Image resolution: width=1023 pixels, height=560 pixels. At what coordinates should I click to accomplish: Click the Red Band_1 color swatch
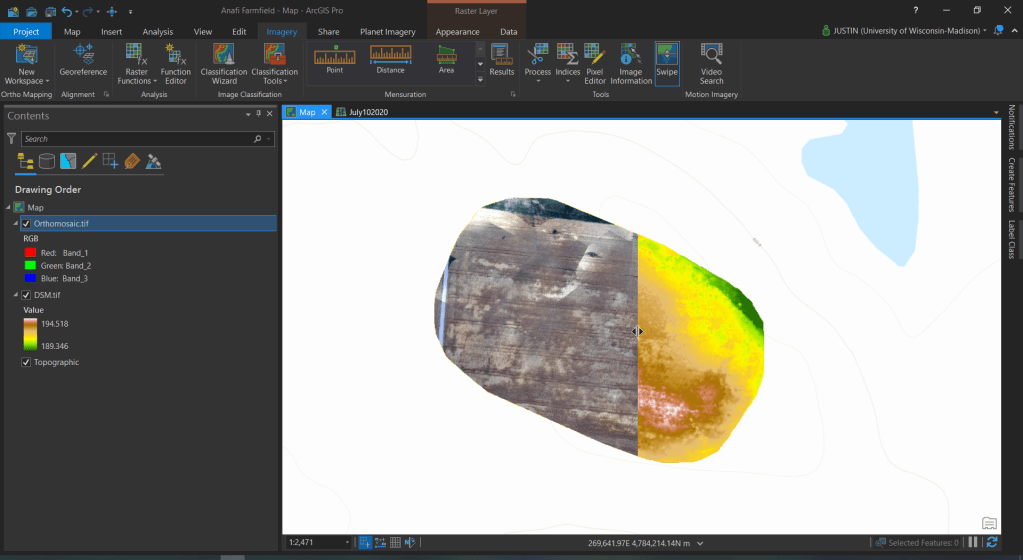point(28,253)
